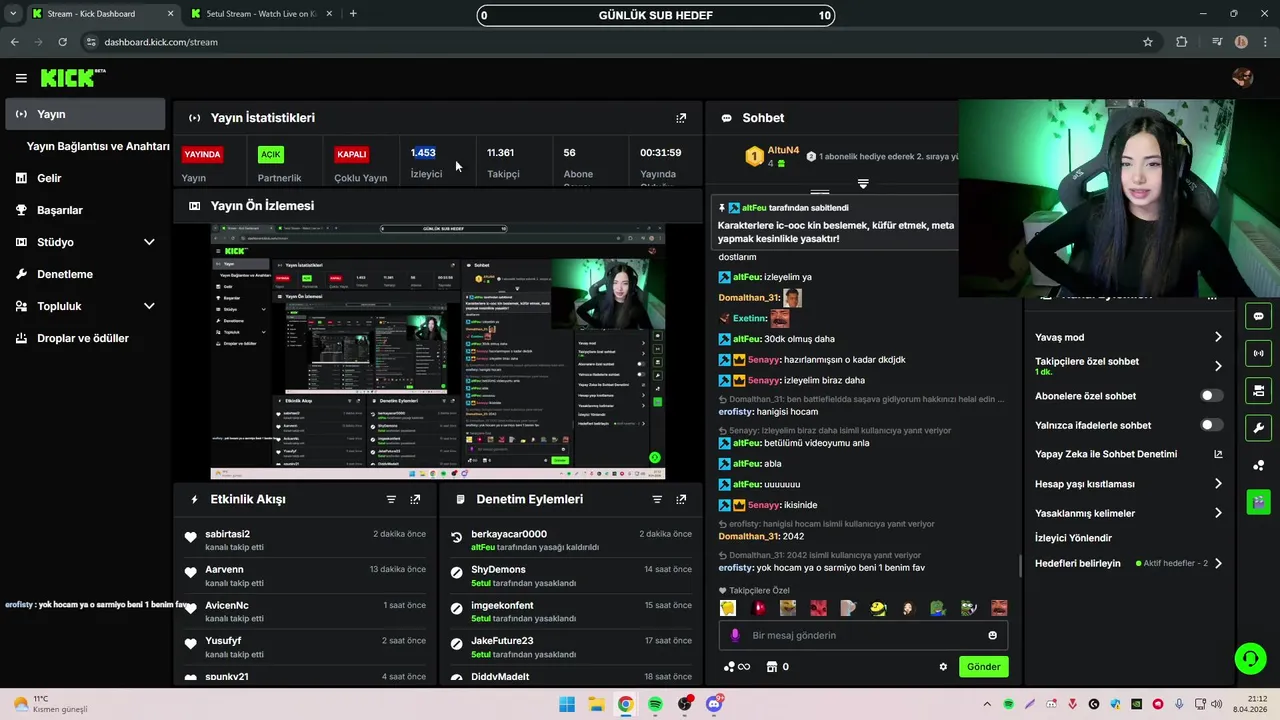Open a new browser tab
The height and width of the screenshot is (720, 1280).
[x=353, y=14]
